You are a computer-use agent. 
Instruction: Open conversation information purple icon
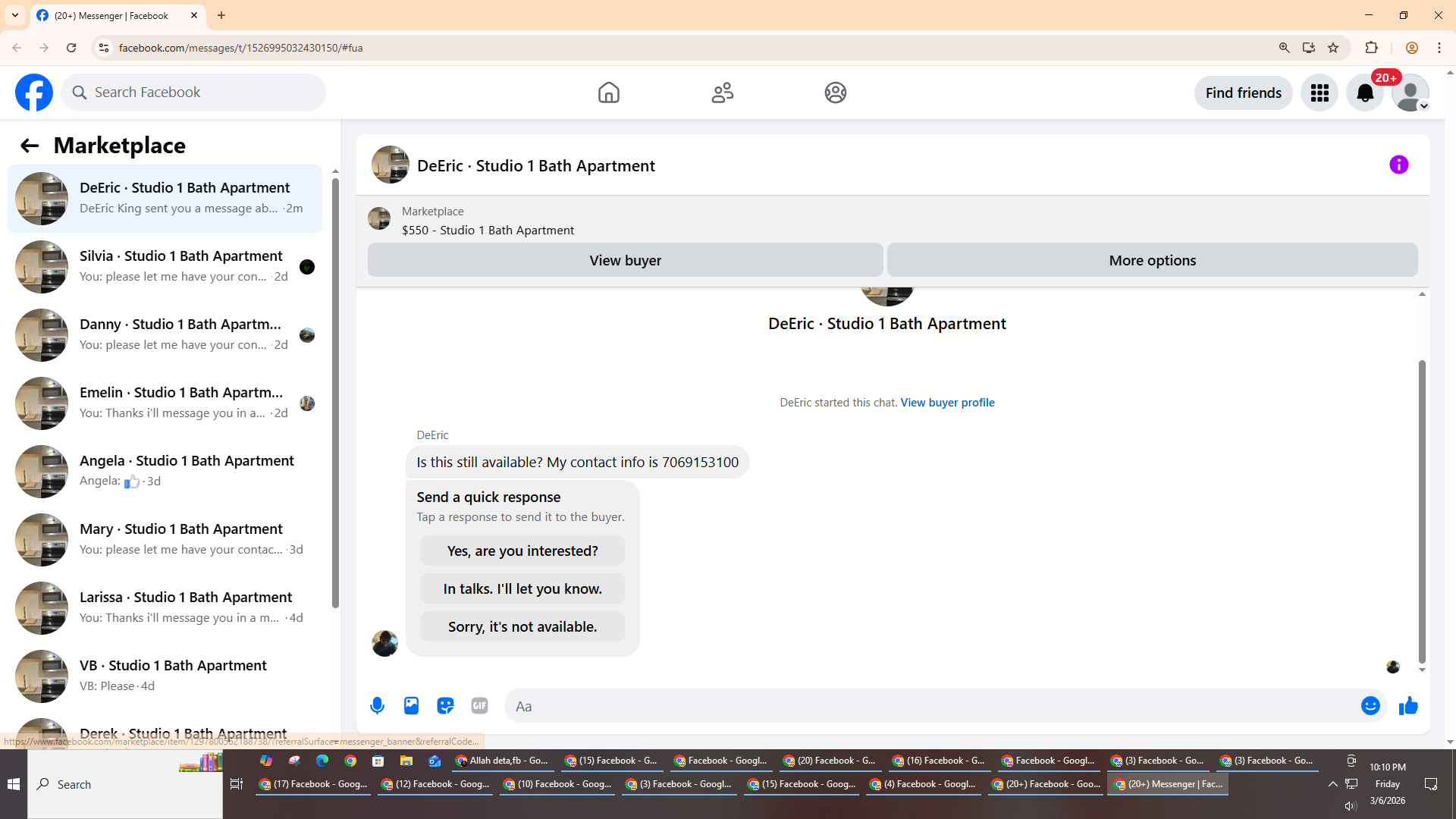click(x=1398, y=165)
